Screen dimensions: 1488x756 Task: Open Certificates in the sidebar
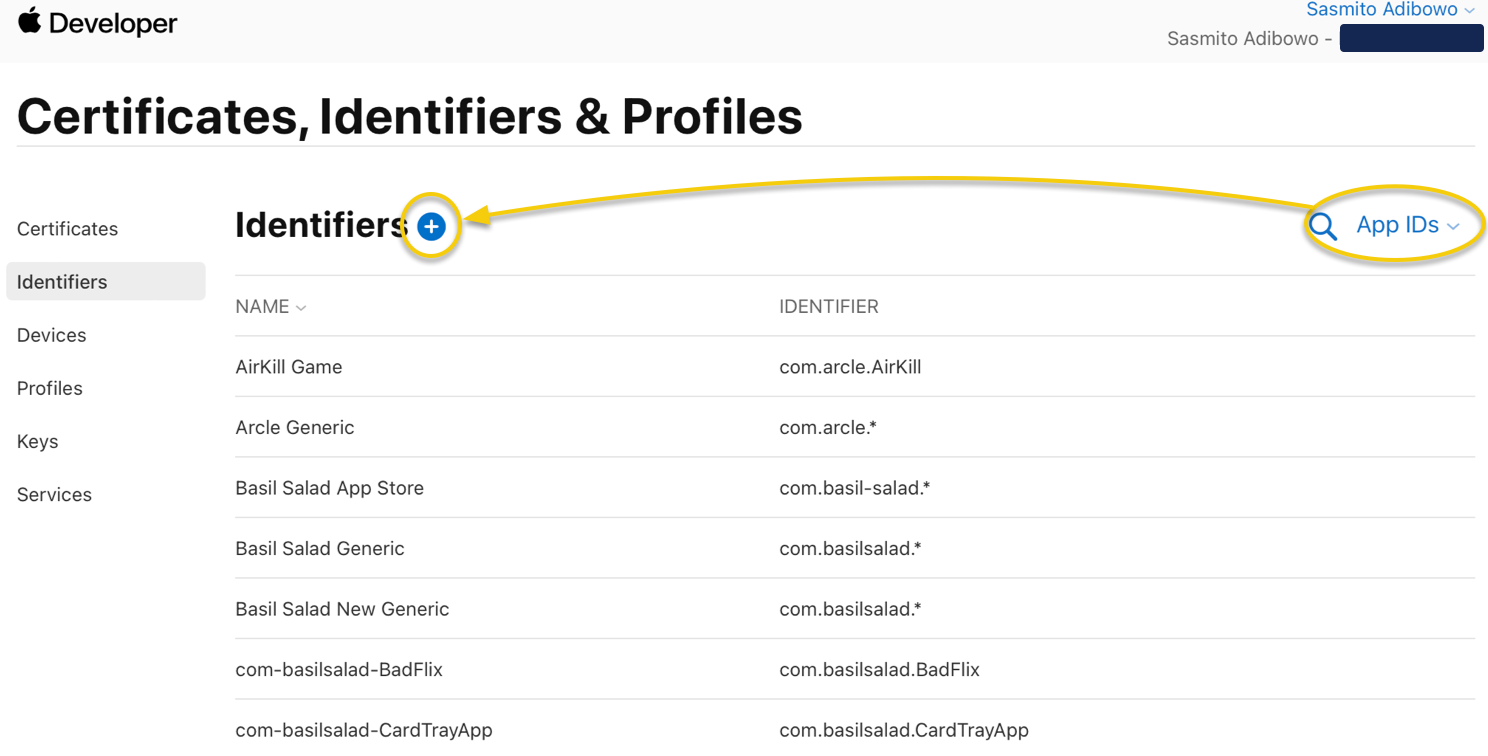coord(67,229)
